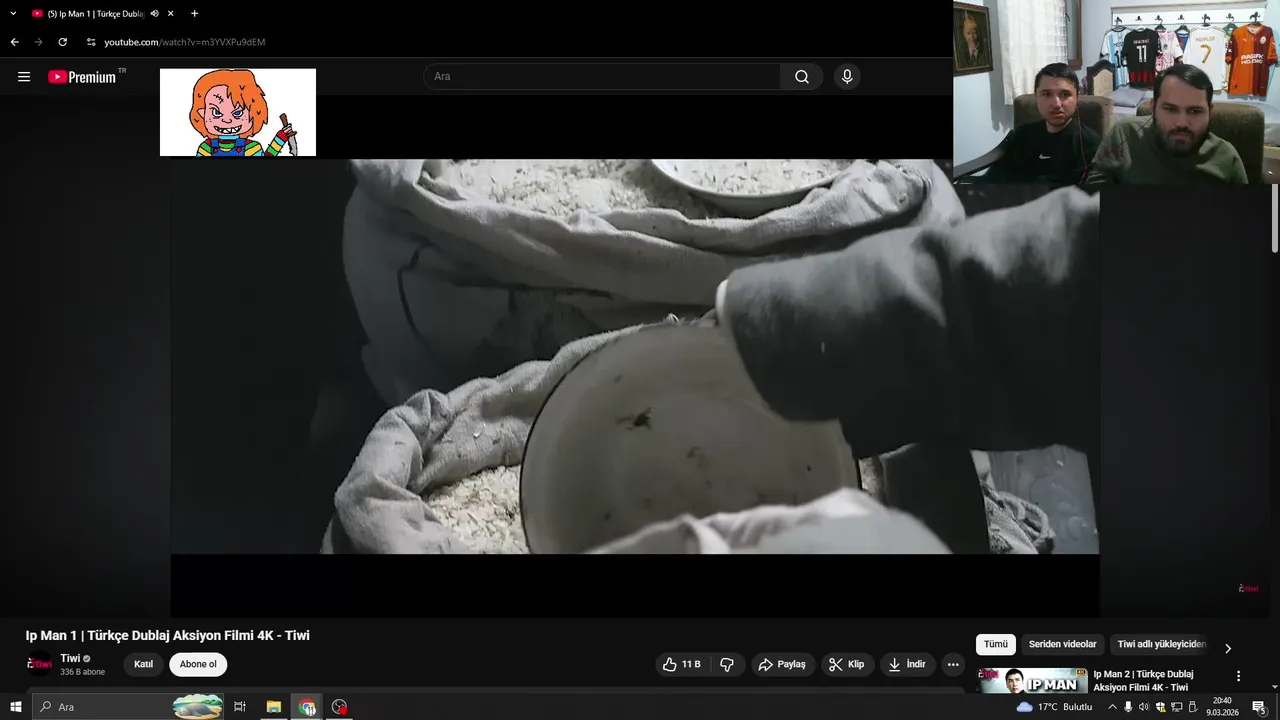1280x720 pixels.
Task: Show hidden system tray icons
Action: 1112,707
